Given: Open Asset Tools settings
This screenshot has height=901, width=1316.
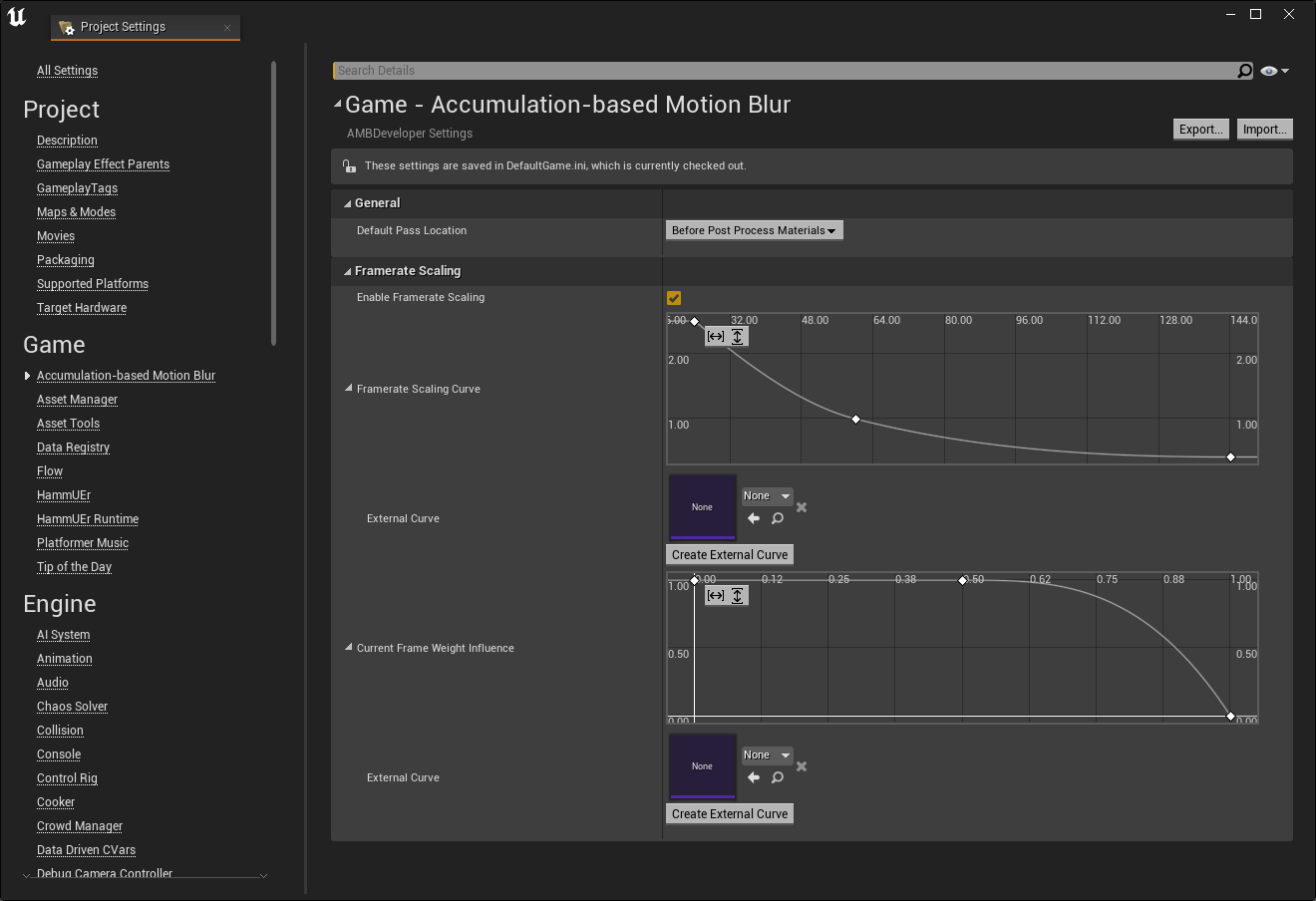Looking at the screenshot, I should coord(68,424).
